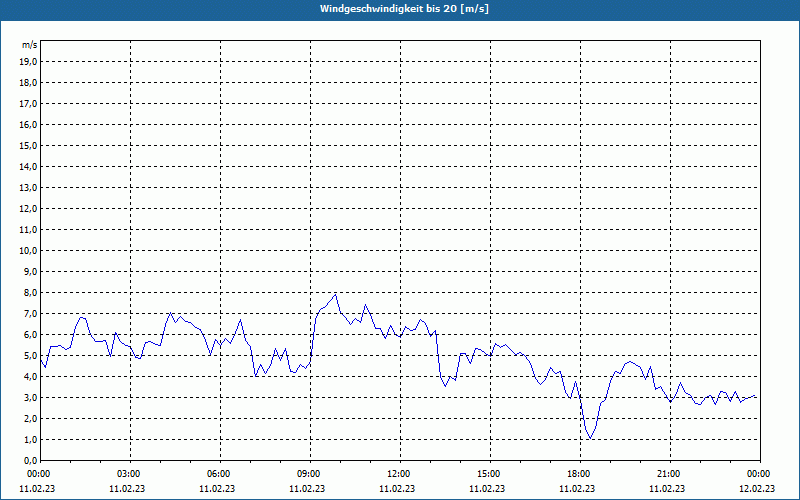
Task: Pick the '15,0' y-axis label
Action: tap(28, 145)
